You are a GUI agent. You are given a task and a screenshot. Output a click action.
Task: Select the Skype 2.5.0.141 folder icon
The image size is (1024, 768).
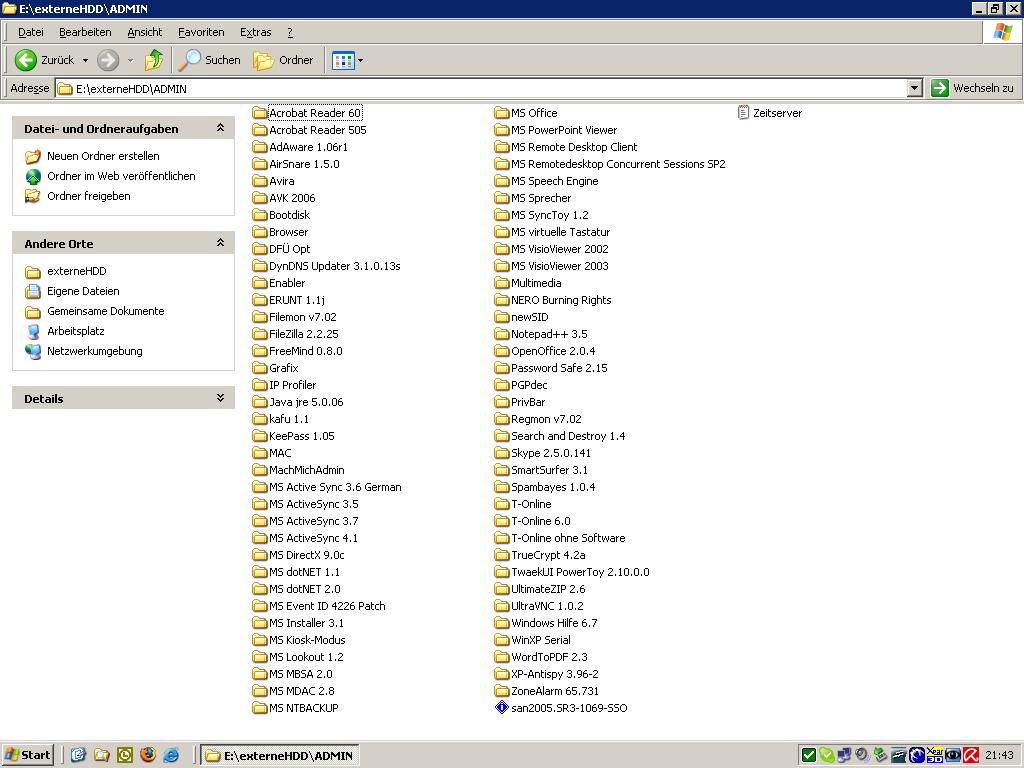click(x=502, y=453)
